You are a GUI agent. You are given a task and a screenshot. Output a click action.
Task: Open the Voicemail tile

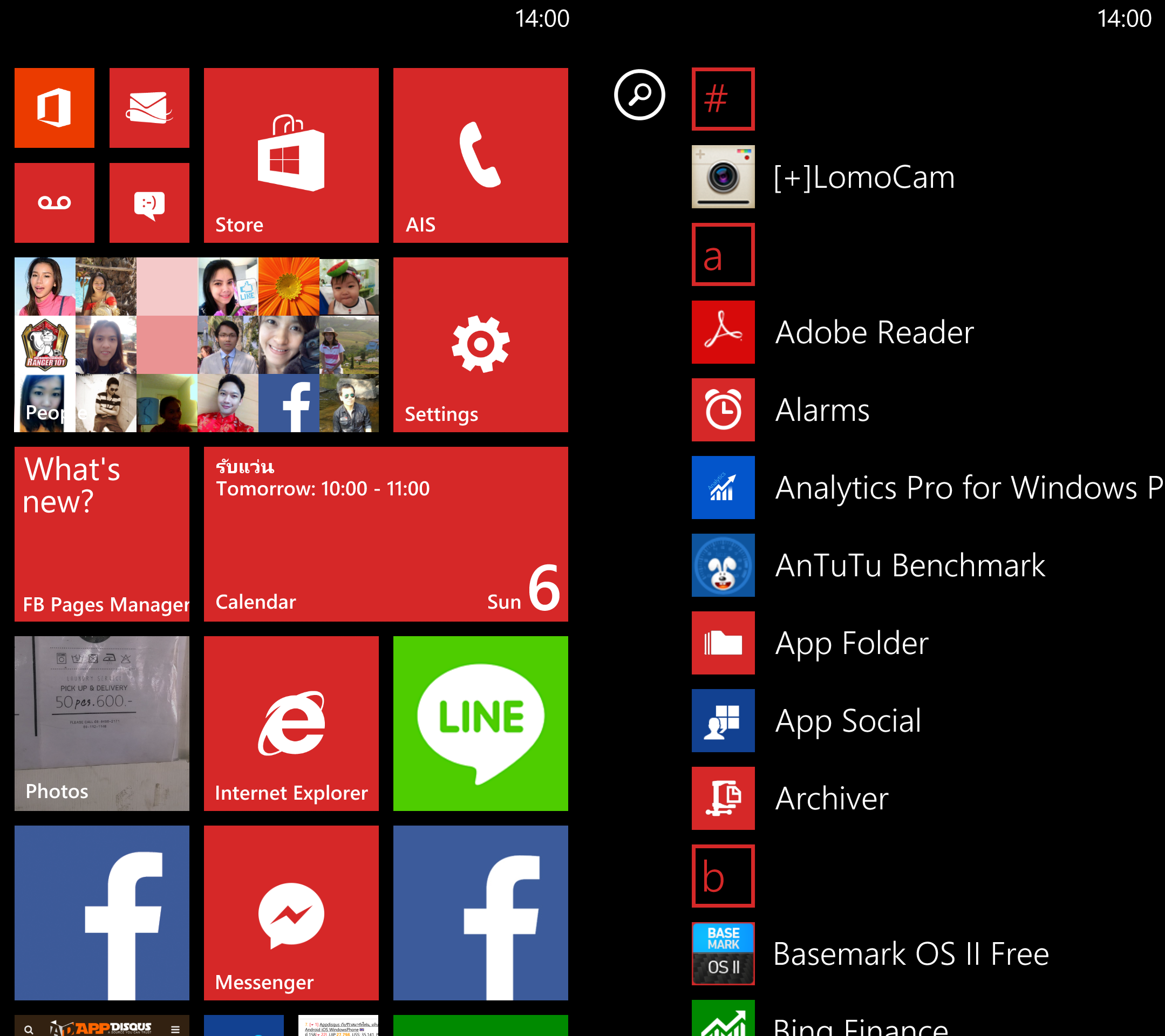[54, 203]
